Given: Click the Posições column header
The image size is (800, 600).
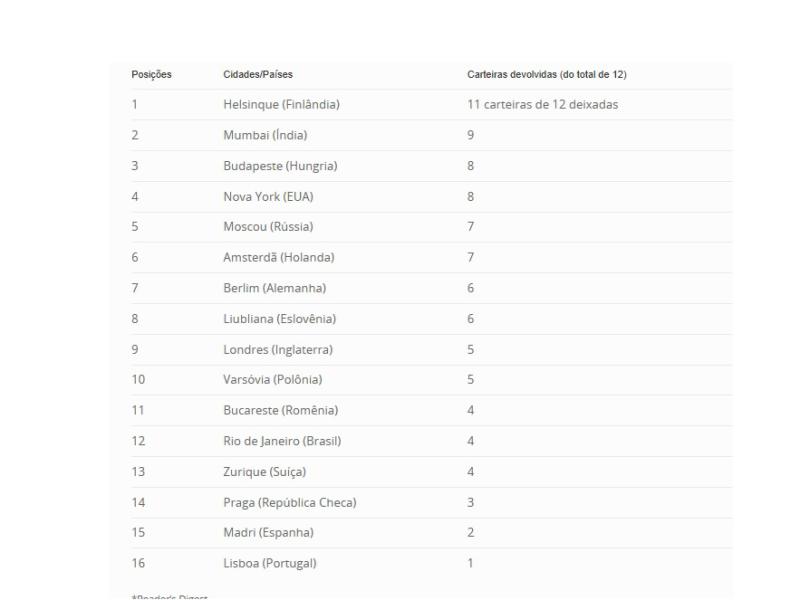Looking at the screenshot, I should [x=152, y=75].
